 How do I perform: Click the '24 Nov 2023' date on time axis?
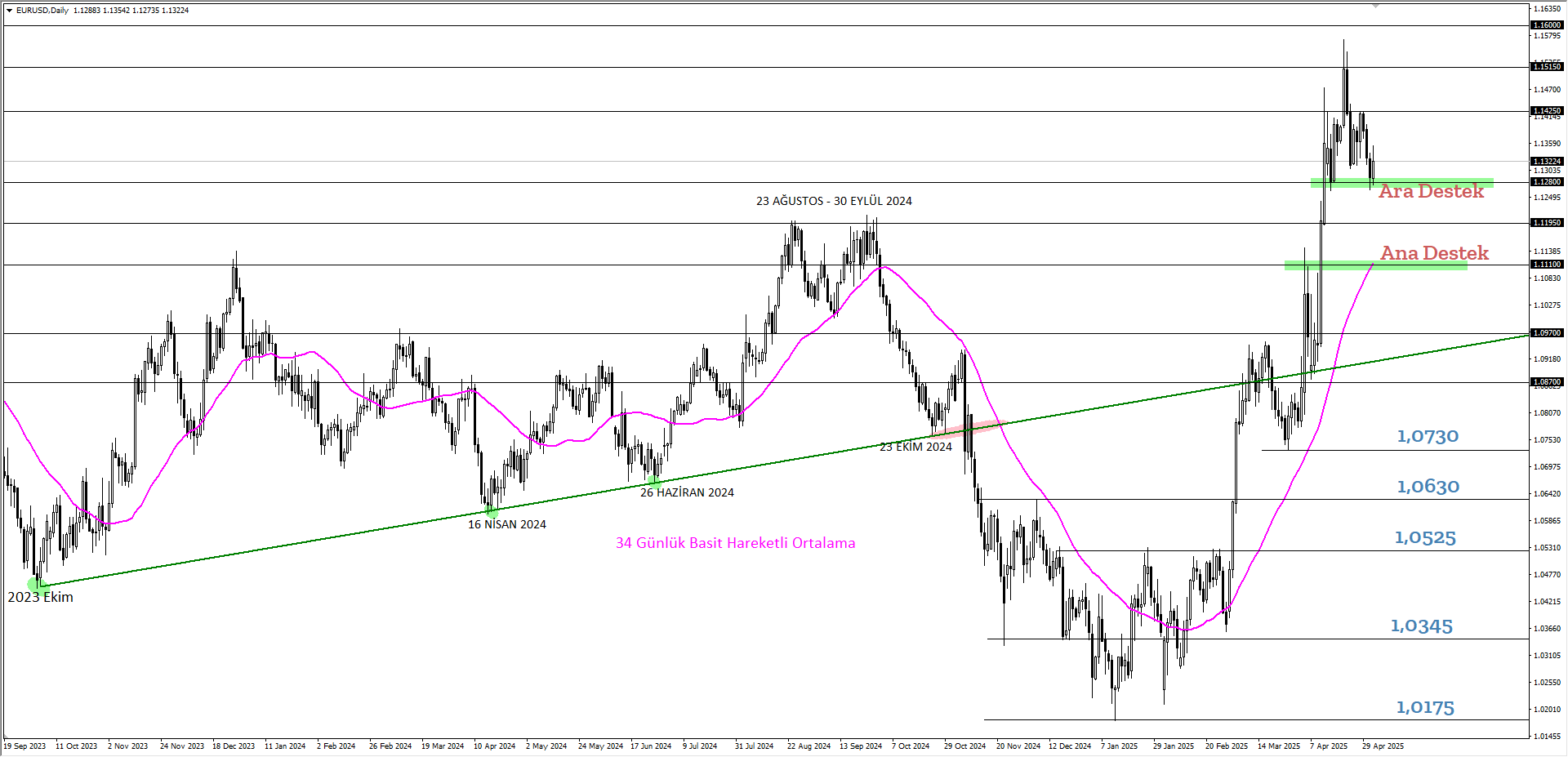click(x=182, y=746)
